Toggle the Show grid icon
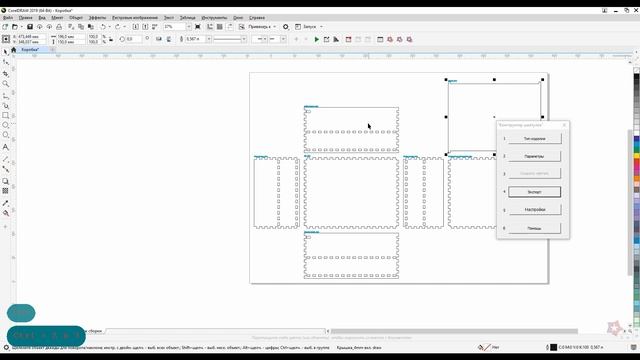Viewport: 640px width, 360px height. pyautogui.click(x=220, y=27)
